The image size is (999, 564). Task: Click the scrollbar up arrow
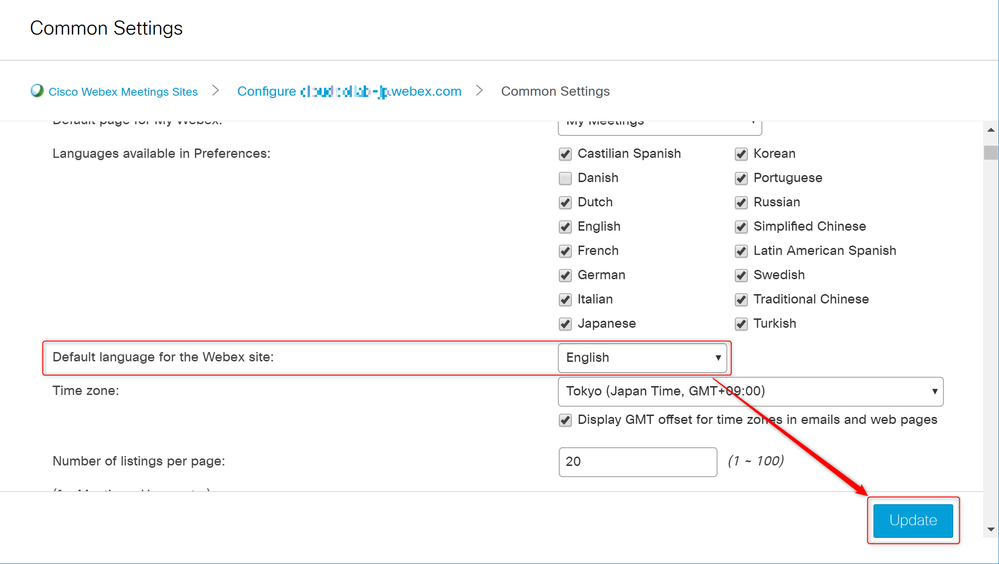click(991, 130)
